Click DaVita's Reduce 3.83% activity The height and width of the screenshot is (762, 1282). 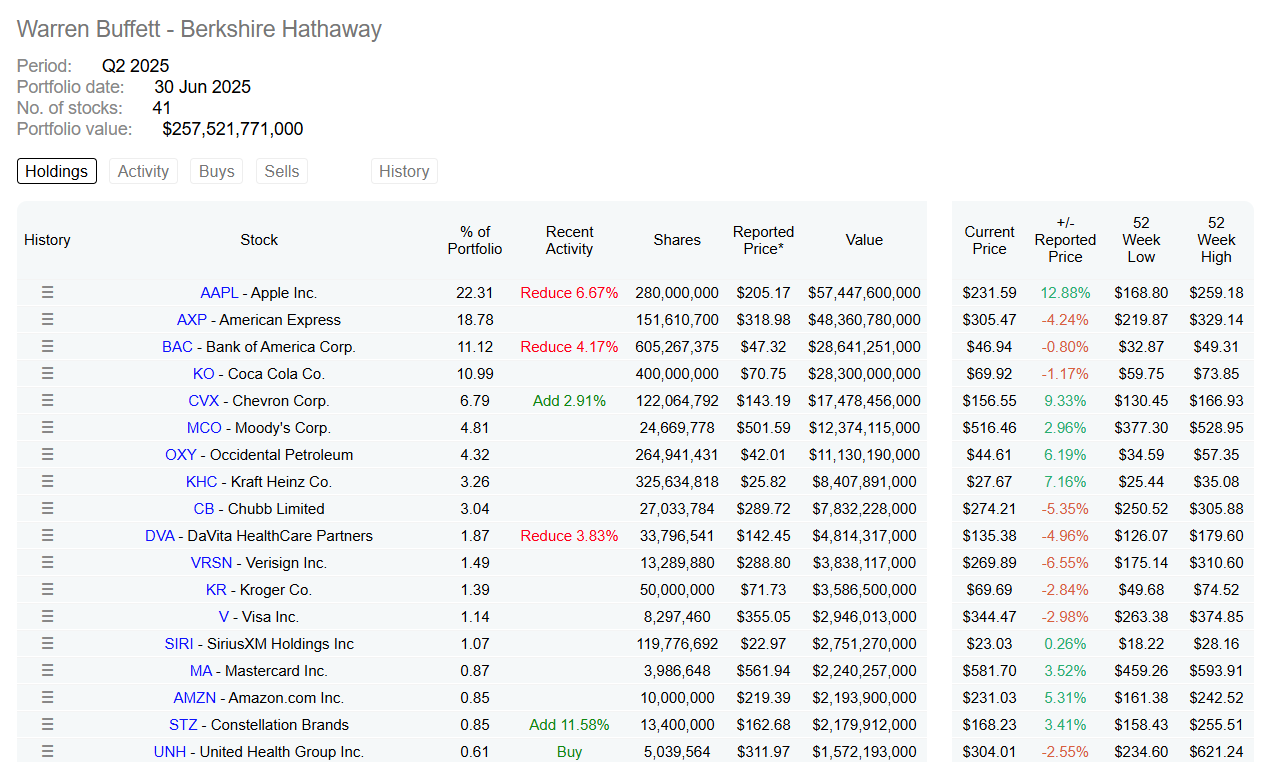coord(569,536)
